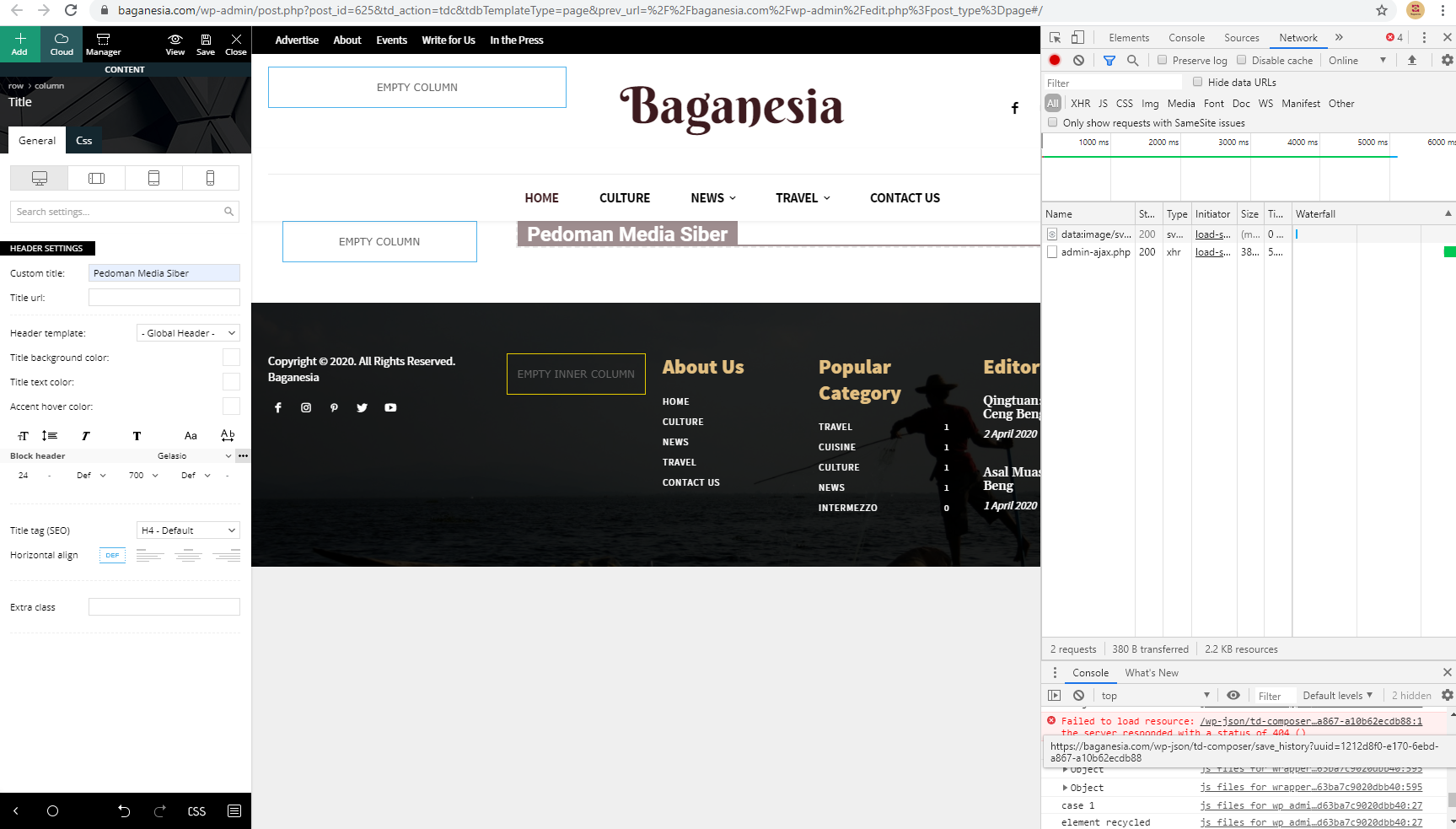Enable Preserve log checkbox
1456x829 pixels.
tap(1162, 60)
